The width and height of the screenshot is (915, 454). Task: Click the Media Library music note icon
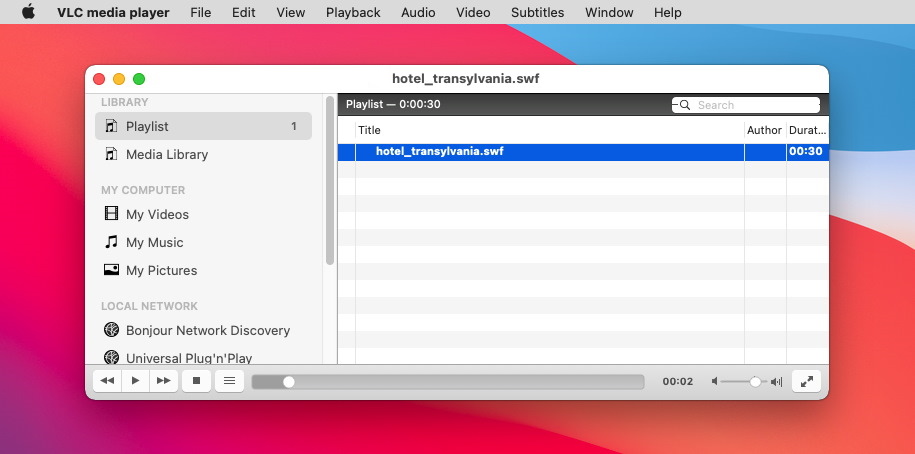point(111,153)
